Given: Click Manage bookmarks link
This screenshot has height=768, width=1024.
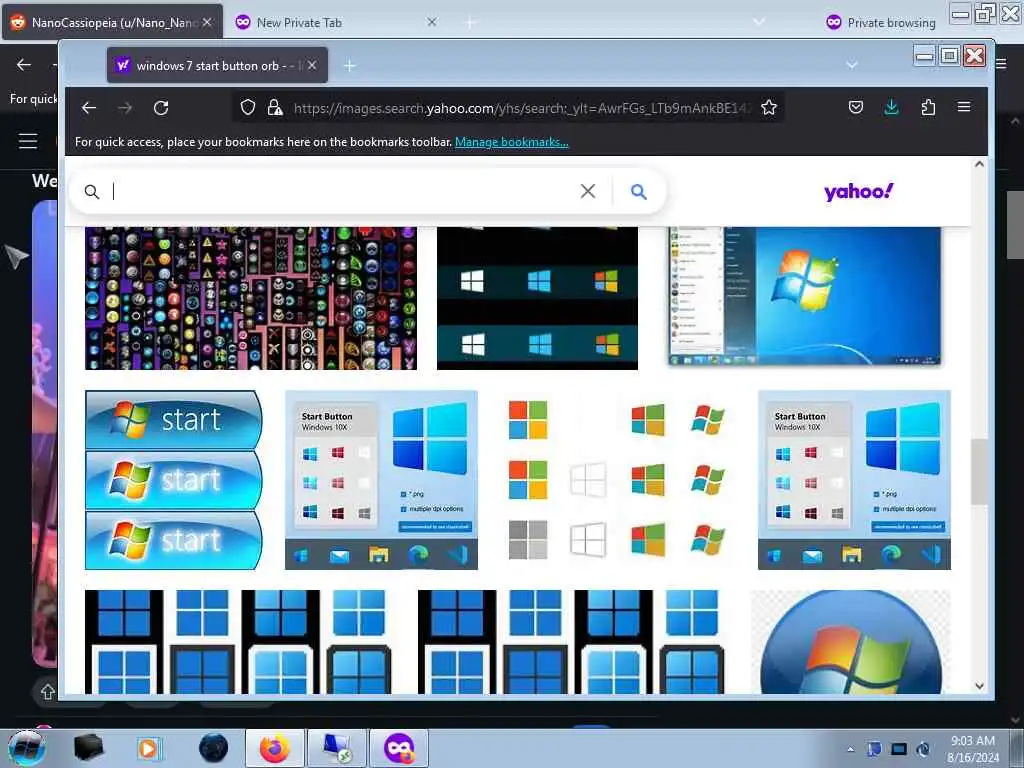Looking at the screenshot, I should (x=511, y=142).
